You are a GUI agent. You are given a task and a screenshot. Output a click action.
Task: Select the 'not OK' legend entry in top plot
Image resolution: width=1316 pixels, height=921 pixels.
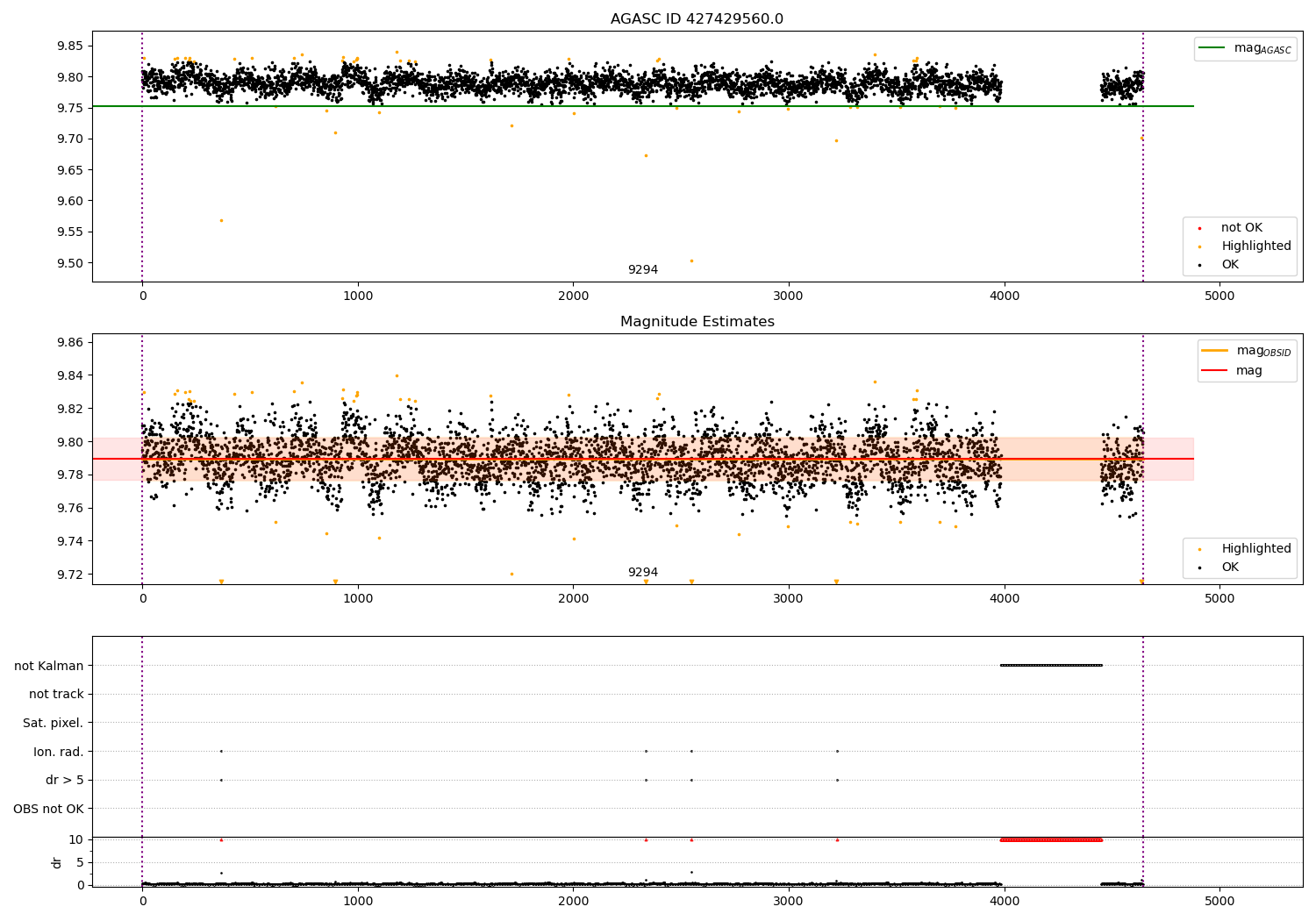click(x=1241, y=228)
